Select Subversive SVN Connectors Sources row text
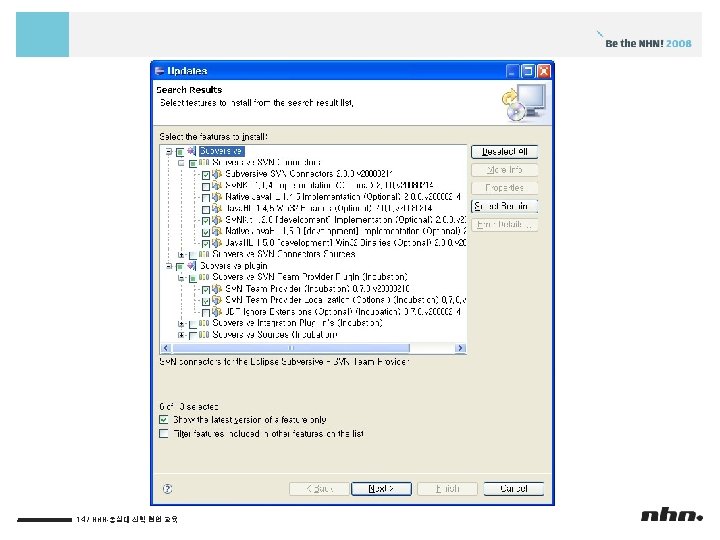Viewport: 720px width, 540px height. 283,254
